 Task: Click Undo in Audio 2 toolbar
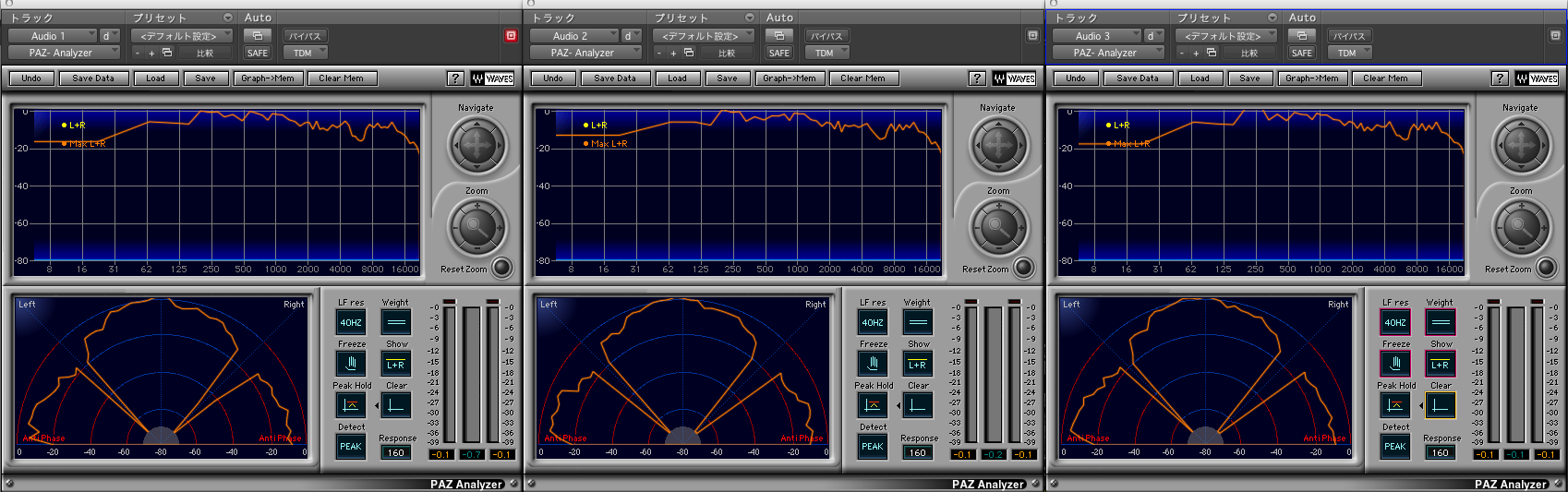553,78
